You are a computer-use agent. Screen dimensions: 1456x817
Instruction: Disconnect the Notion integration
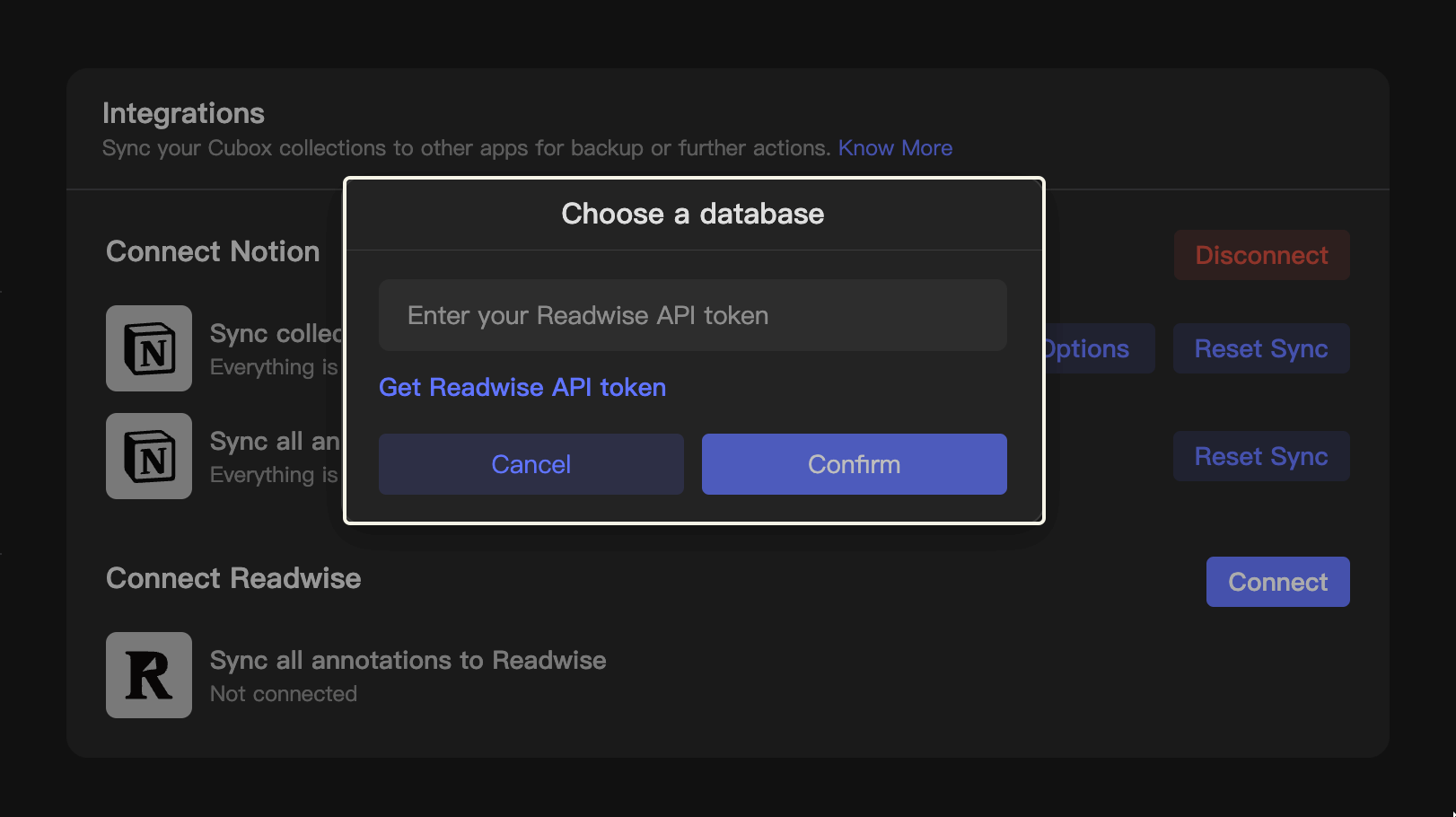(1261, 255)
